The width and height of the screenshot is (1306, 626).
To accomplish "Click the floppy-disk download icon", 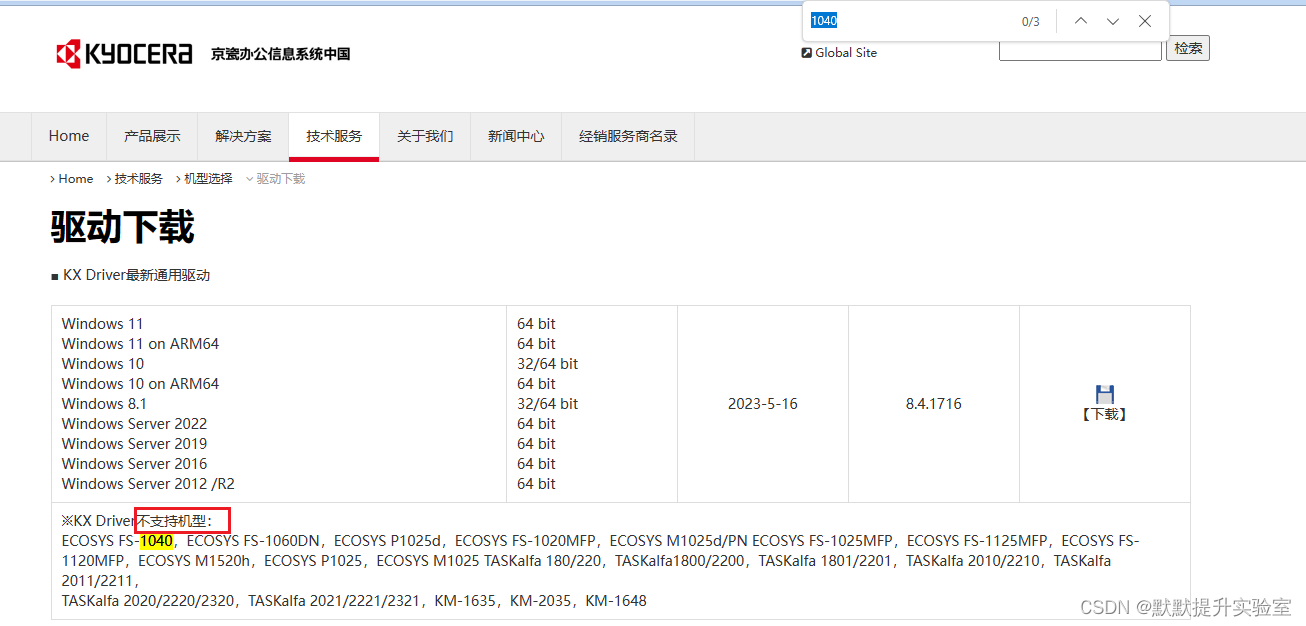I will [x=1105, y=394].
